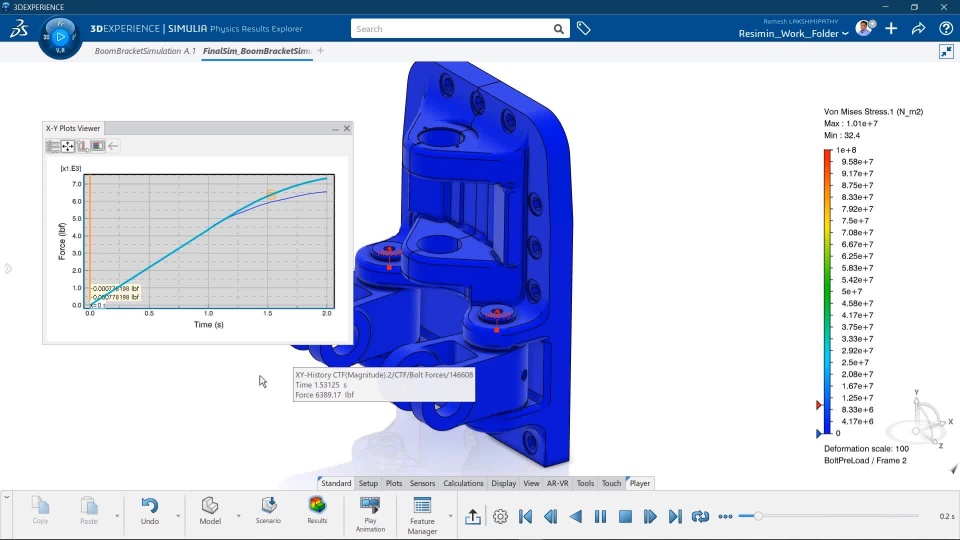Click the first list icon in X-Y Plots Viewer toolbar
The height and width of the screenshot is (540, 960).
click(x=53, y=146)
